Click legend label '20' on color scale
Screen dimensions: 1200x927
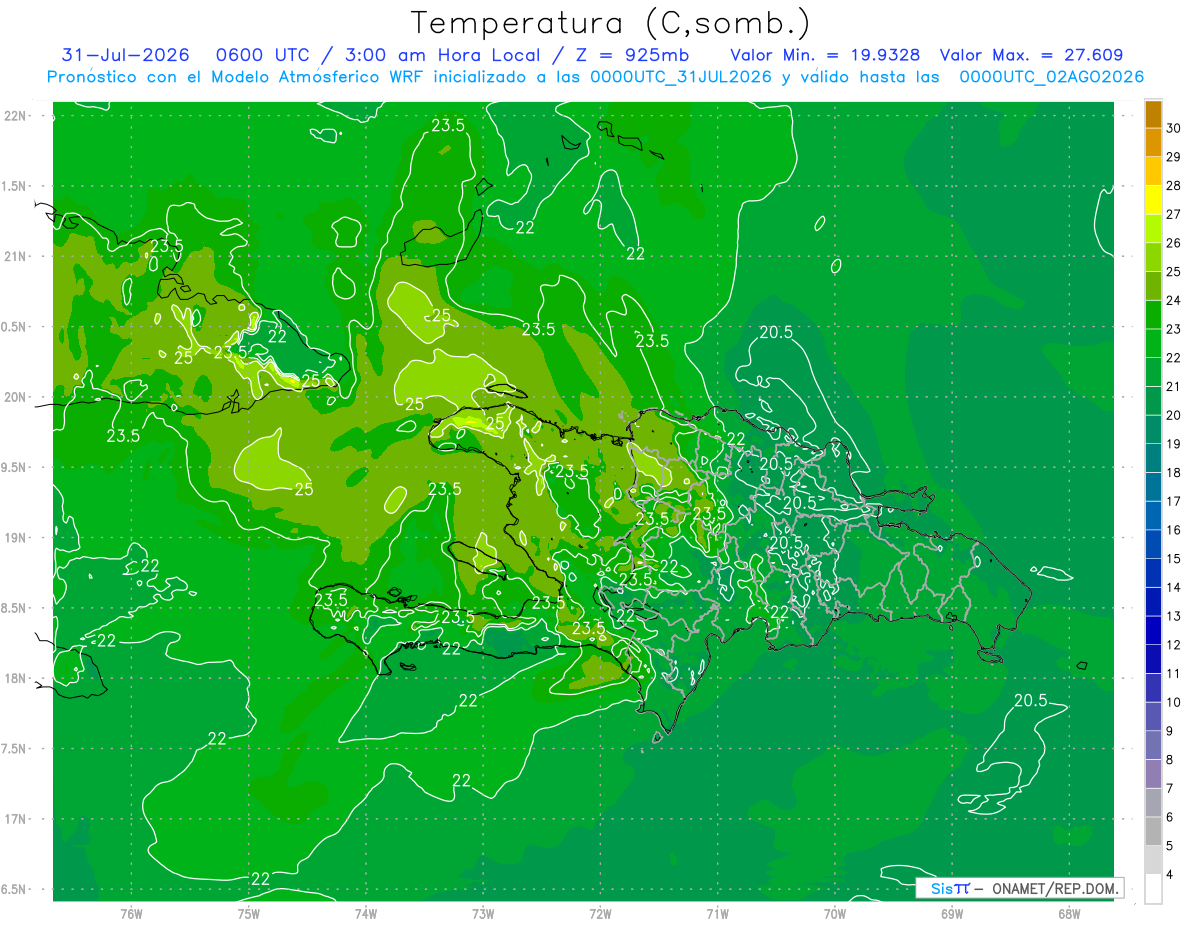pyautogui.click(x=1174, y=415)
